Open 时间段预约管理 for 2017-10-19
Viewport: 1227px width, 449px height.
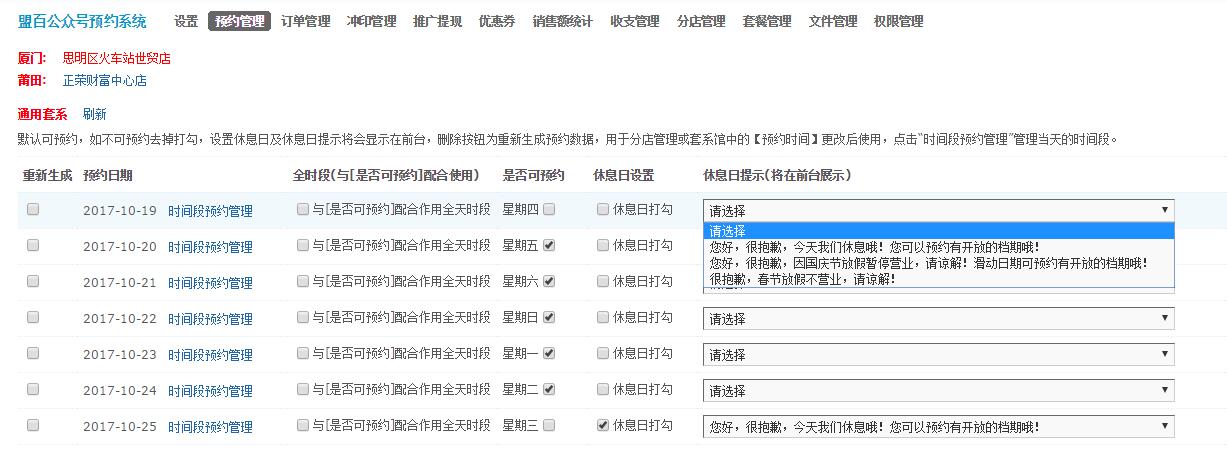(x=210, y=211)
